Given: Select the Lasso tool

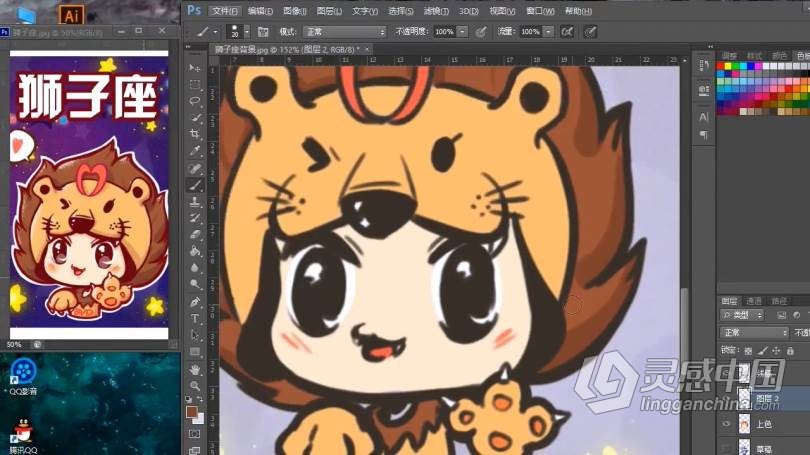Looking at the screenshot, I should (195, 101).
